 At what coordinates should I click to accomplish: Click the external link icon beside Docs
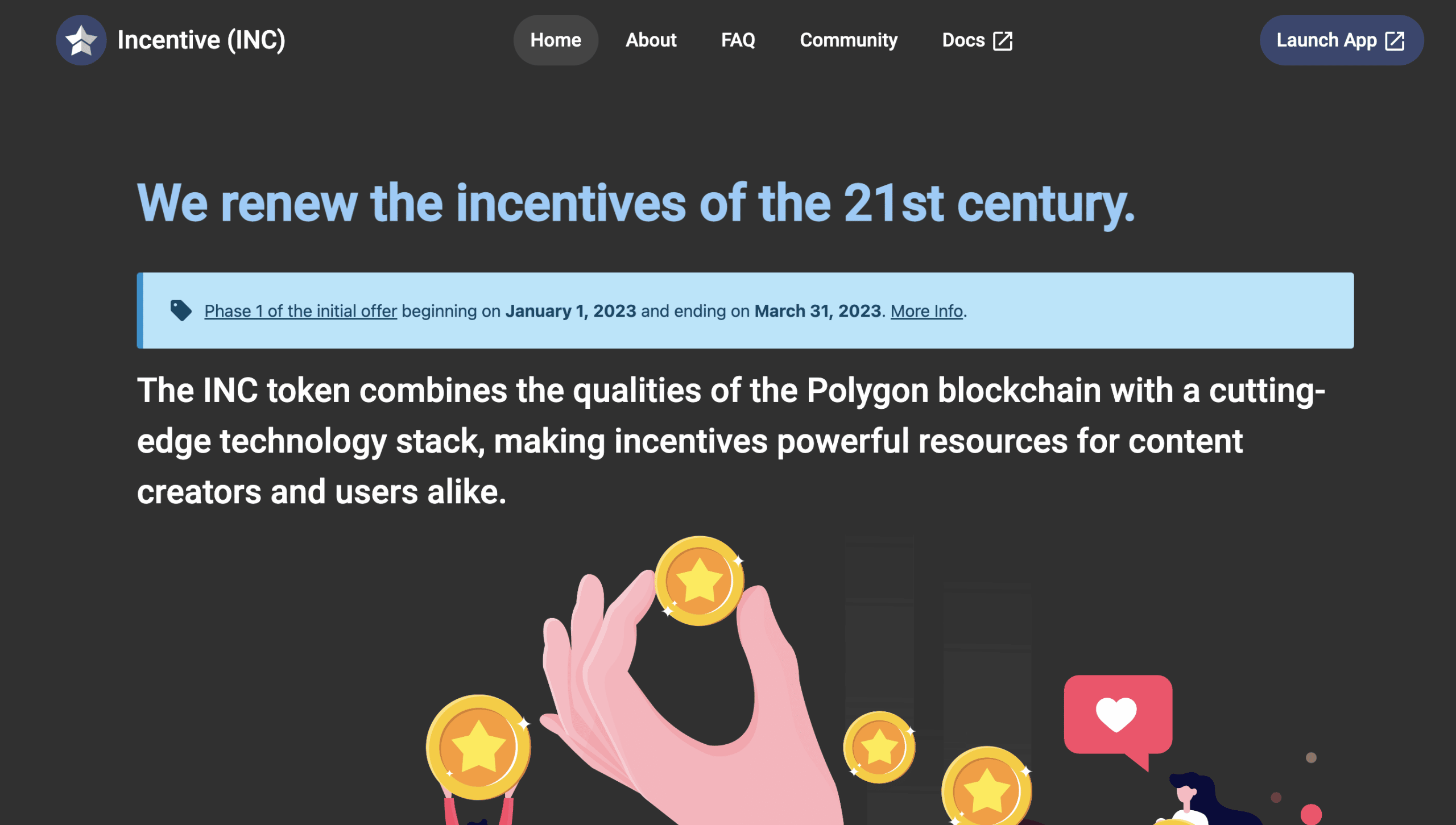tap(1003, 41)
